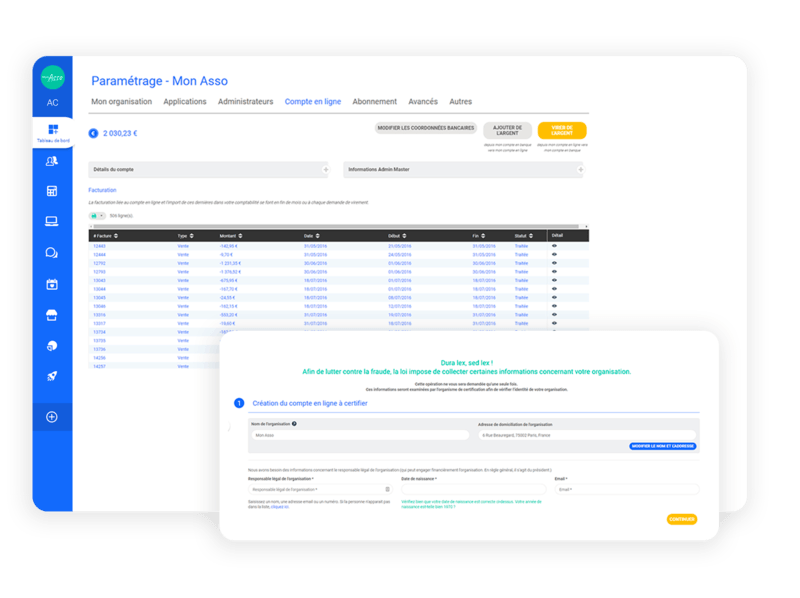
Task: Click the rocket icon in sidebar
Action: 52,376
